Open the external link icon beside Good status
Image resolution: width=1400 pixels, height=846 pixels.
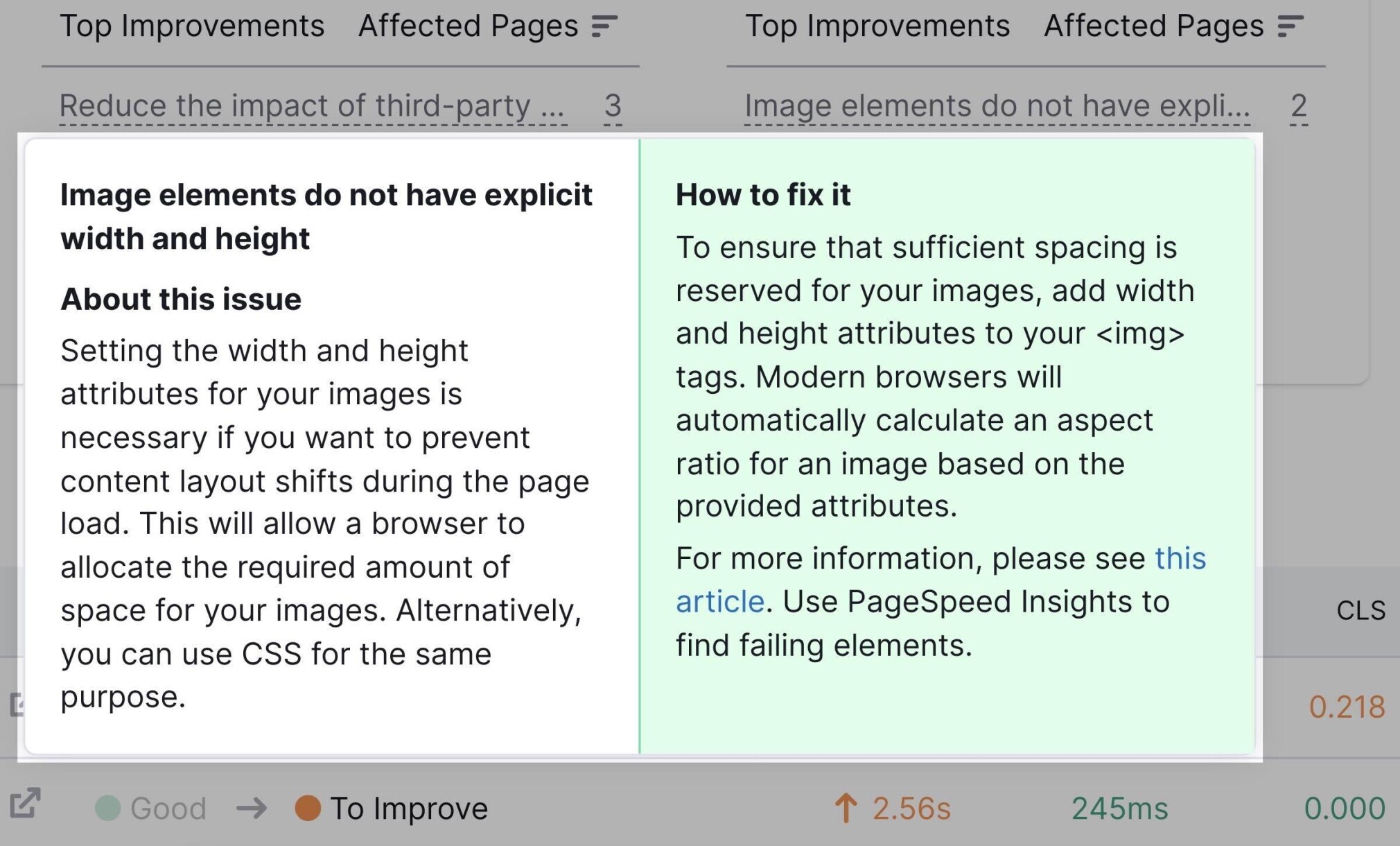click(x=26, y=804)
